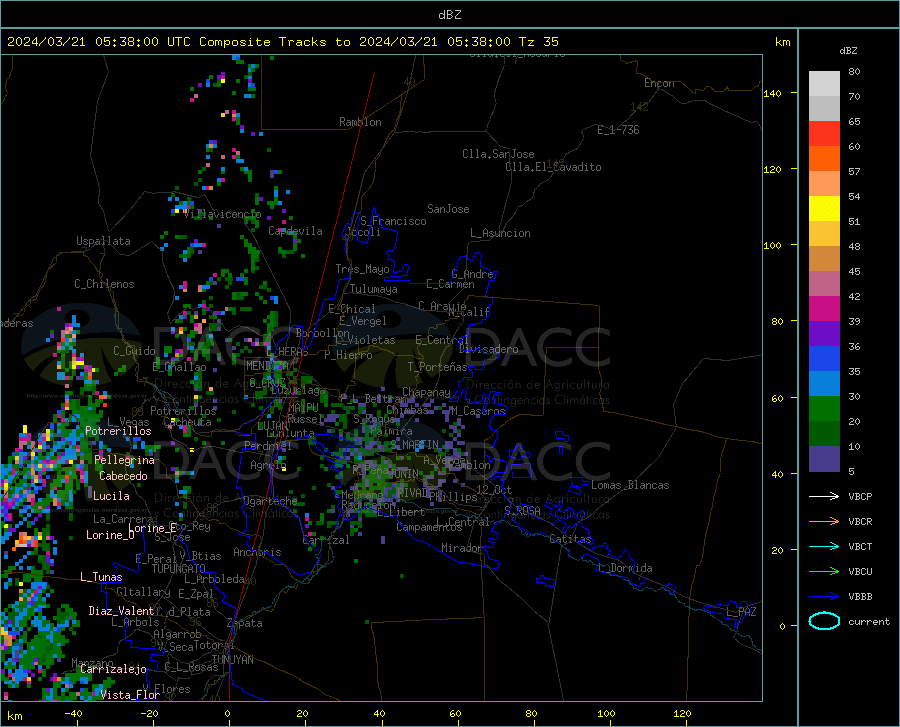Screen dimensions: 900x727
Task: Click the 120 km horizontal axis tick
Action: [682, 713]
